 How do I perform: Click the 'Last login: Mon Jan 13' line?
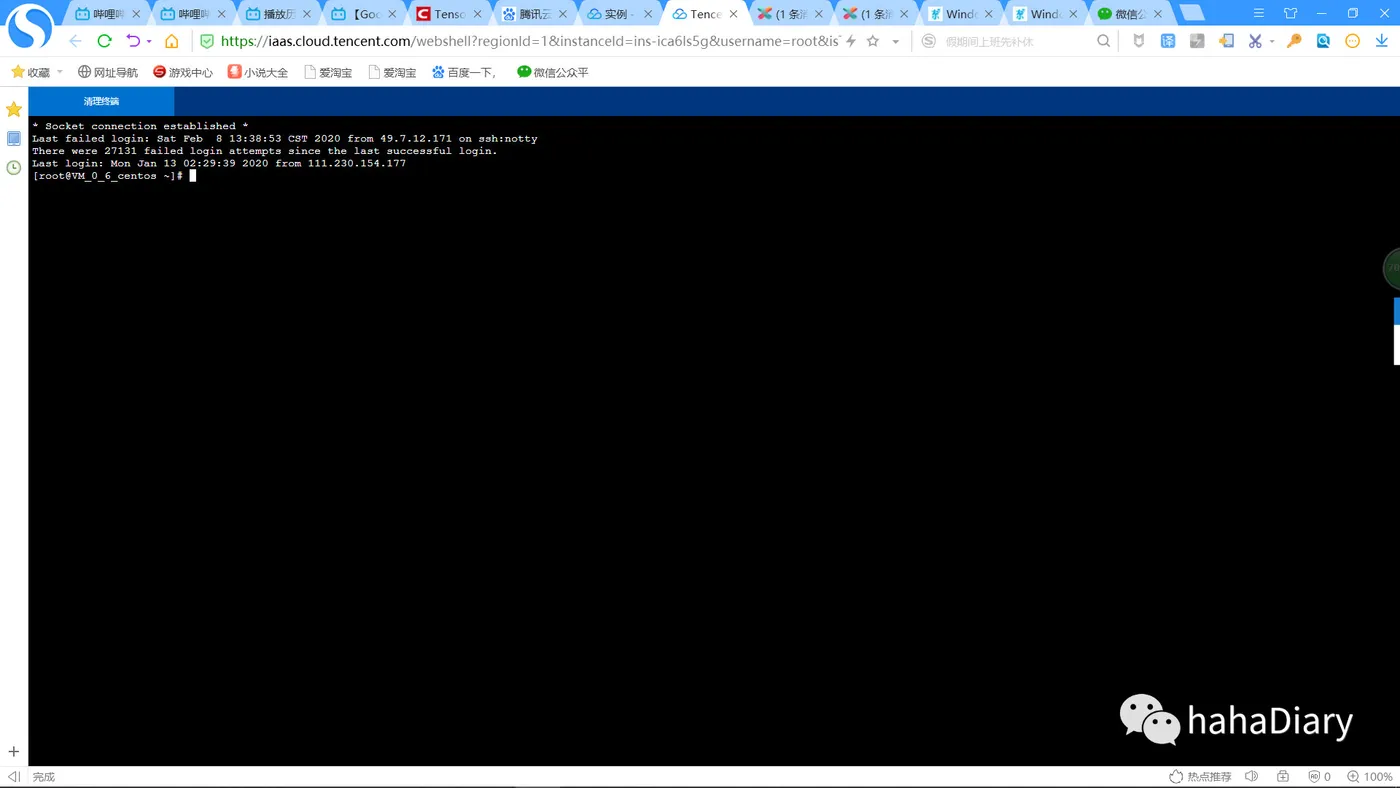click(x=219, y=163)
